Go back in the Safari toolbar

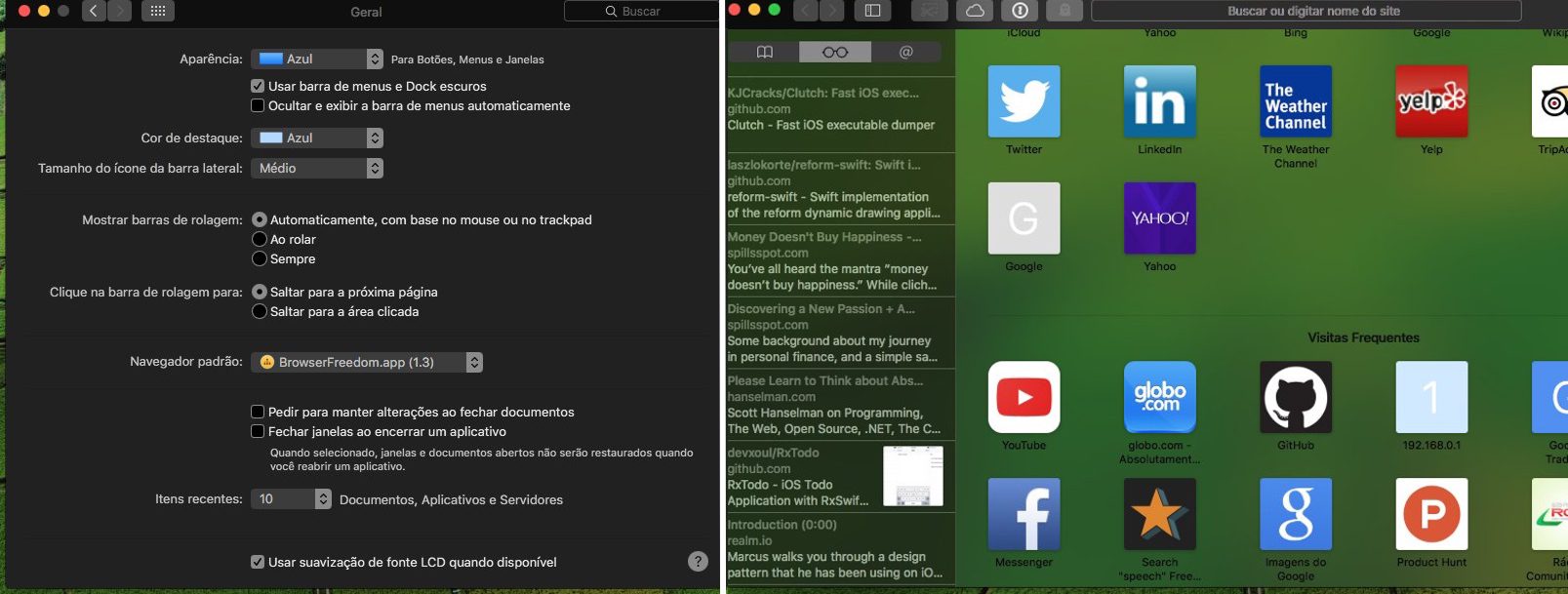[x=806, y=11]
